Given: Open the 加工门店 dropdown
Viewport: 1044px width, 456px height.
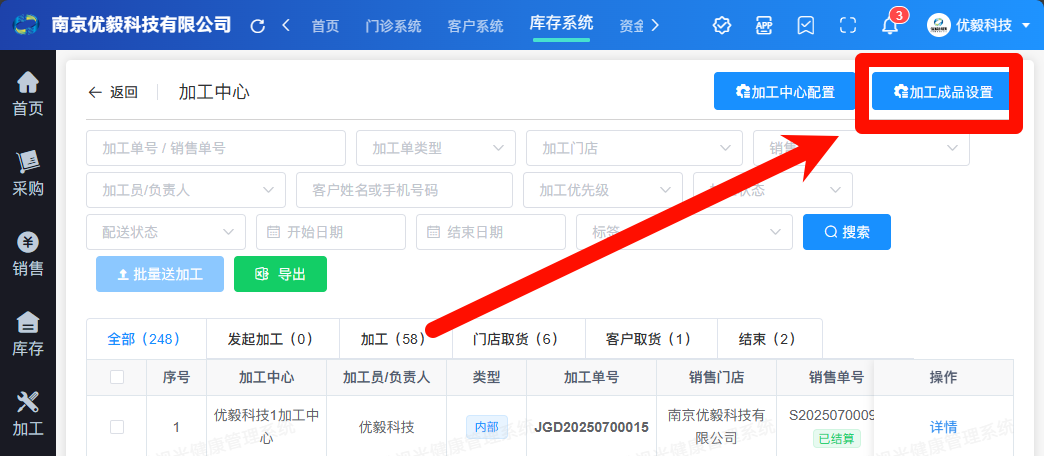Looking at the screenshot, I should [634, 148].
